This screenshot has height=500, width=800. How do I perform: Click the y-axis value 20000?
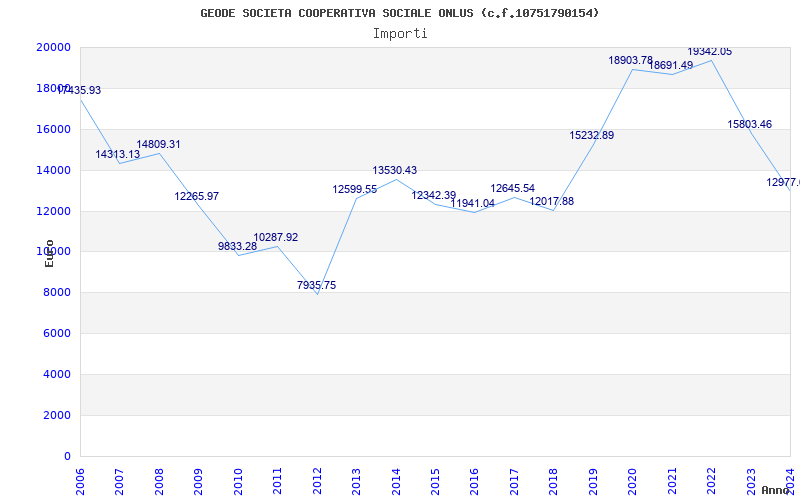pyautogui.click(x=53, y=47)
